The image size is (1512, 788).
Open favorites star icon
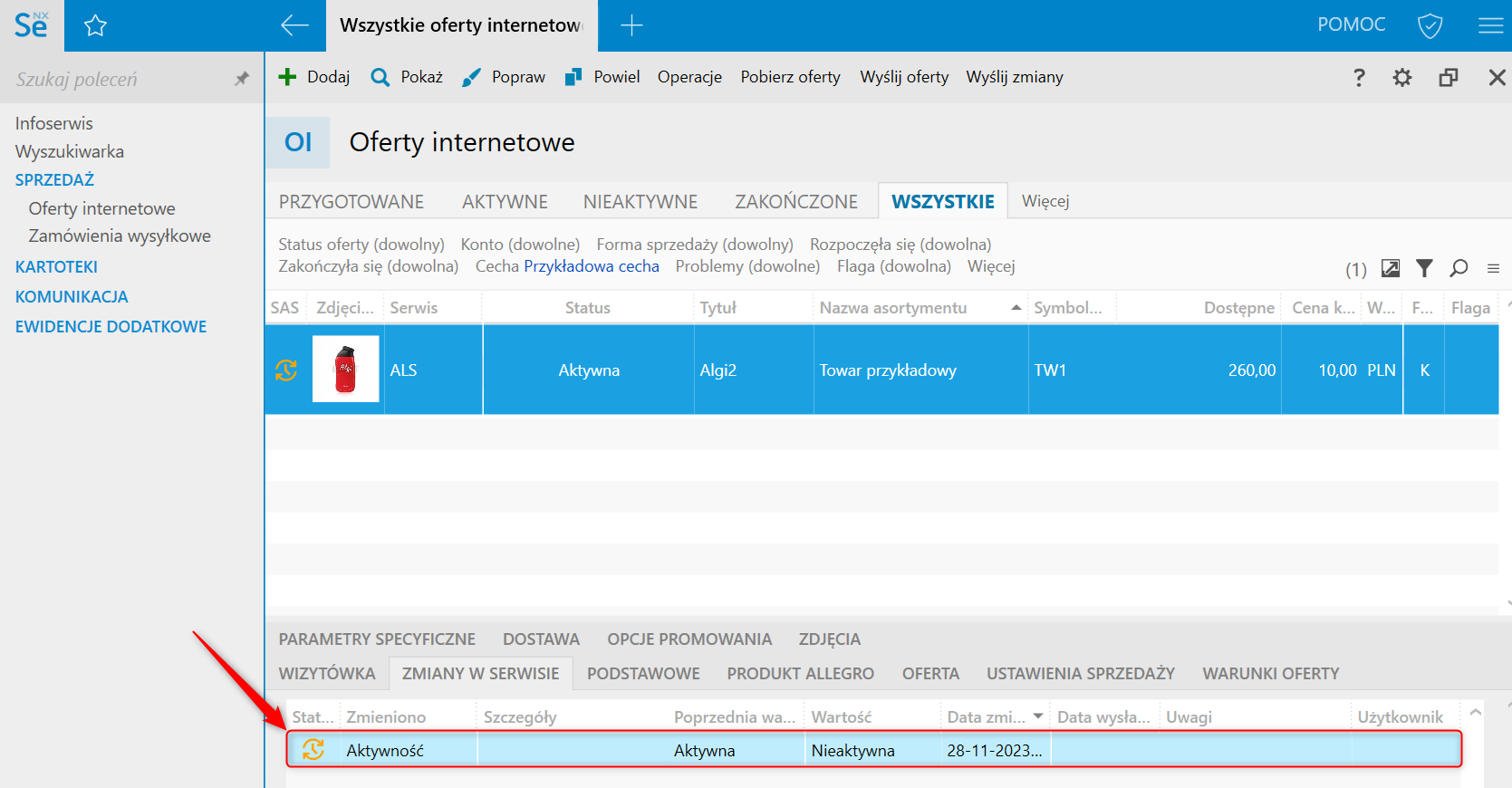pos(95,25)
